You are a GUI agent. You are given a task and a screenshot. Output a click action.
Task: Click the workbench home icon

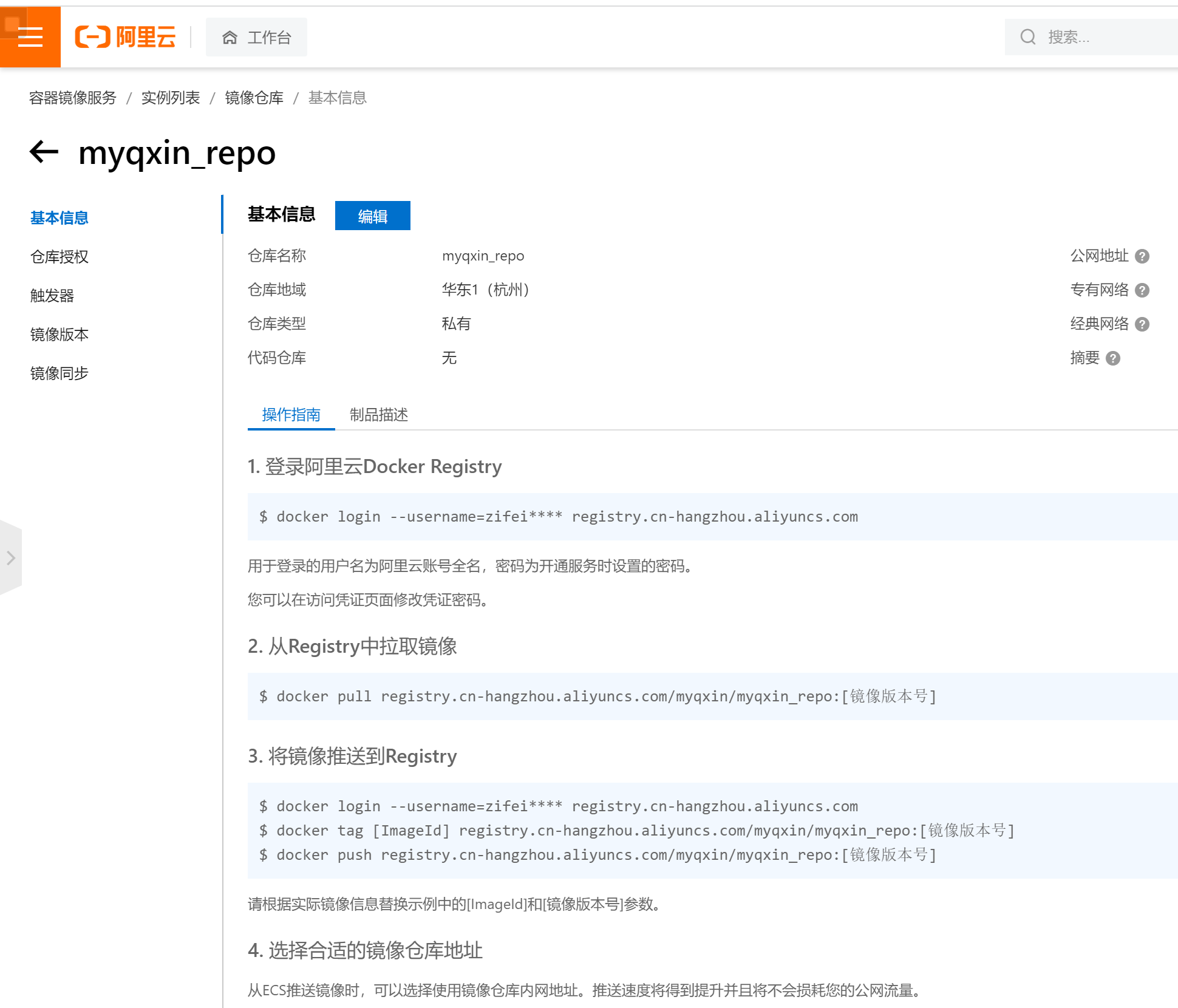tap(230, 38)
